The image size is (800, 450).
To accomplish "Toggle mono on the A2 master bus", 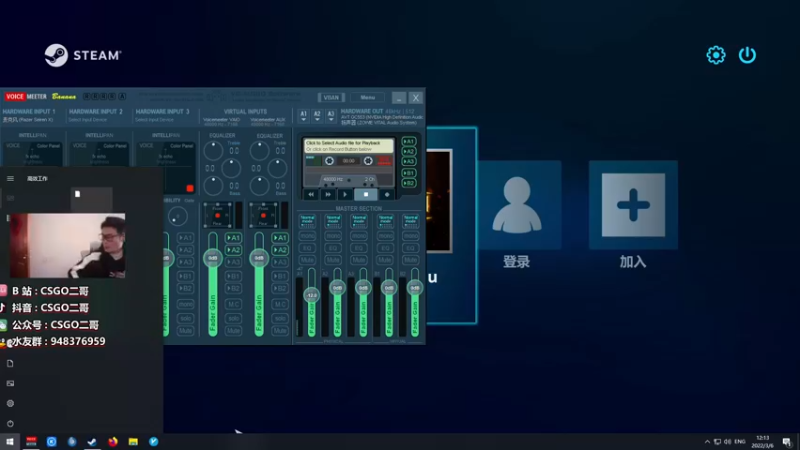I will [x=333, y=236].
